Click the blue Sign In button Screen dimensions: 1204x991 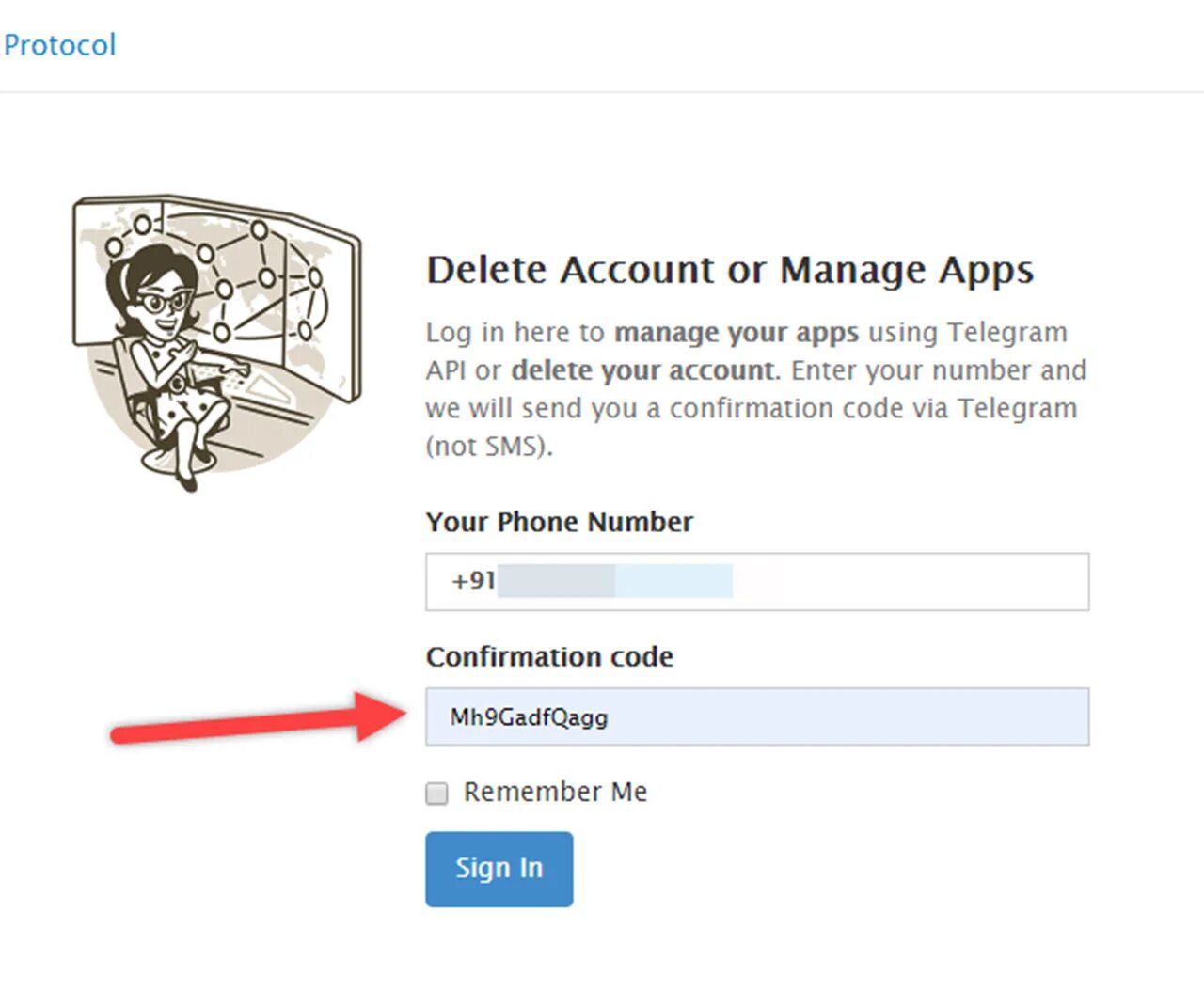click(x=499, y=869)
